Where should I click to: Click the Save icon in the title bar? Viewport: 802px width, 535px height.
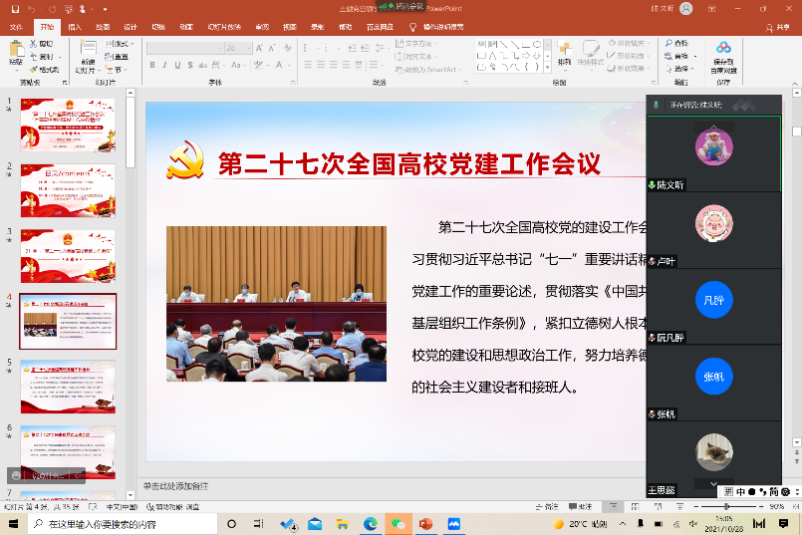click(13, 8)
